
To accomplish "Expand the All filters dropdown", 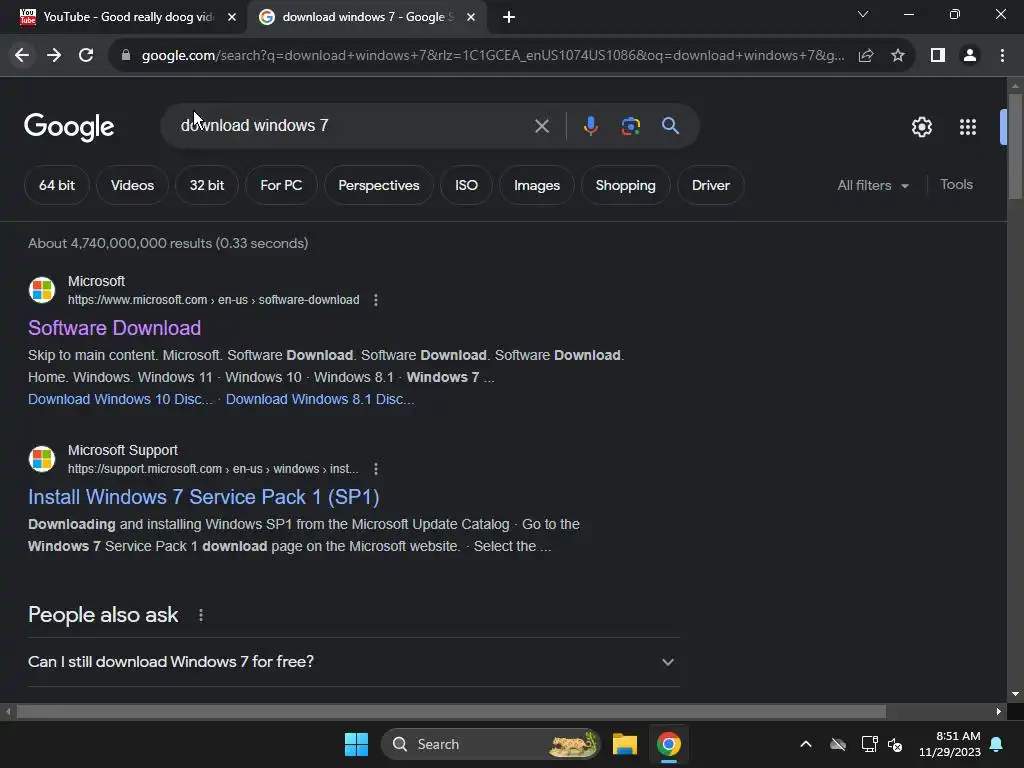I will pos(872,185).
